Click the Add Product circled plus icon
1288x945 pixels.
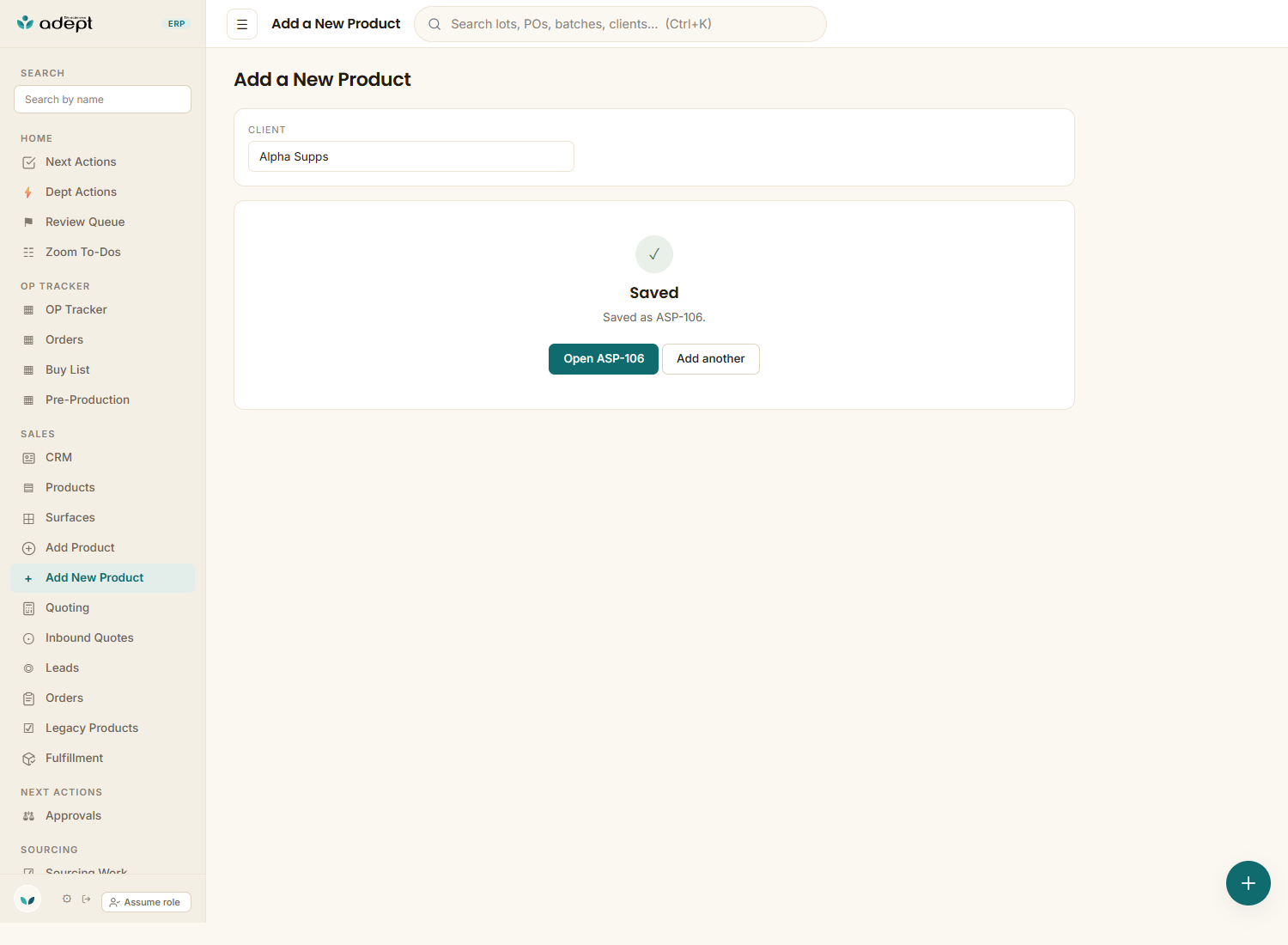pyautogui.click(x=28, y=548)
